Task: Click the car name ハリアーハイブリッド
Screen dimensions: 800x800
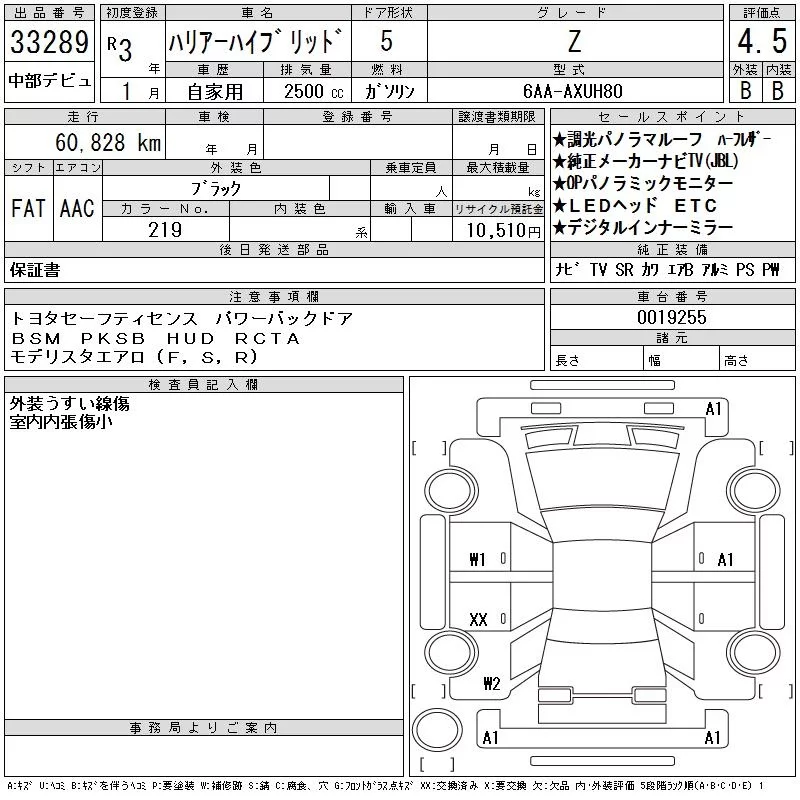Action: click(x=256, y=41)
